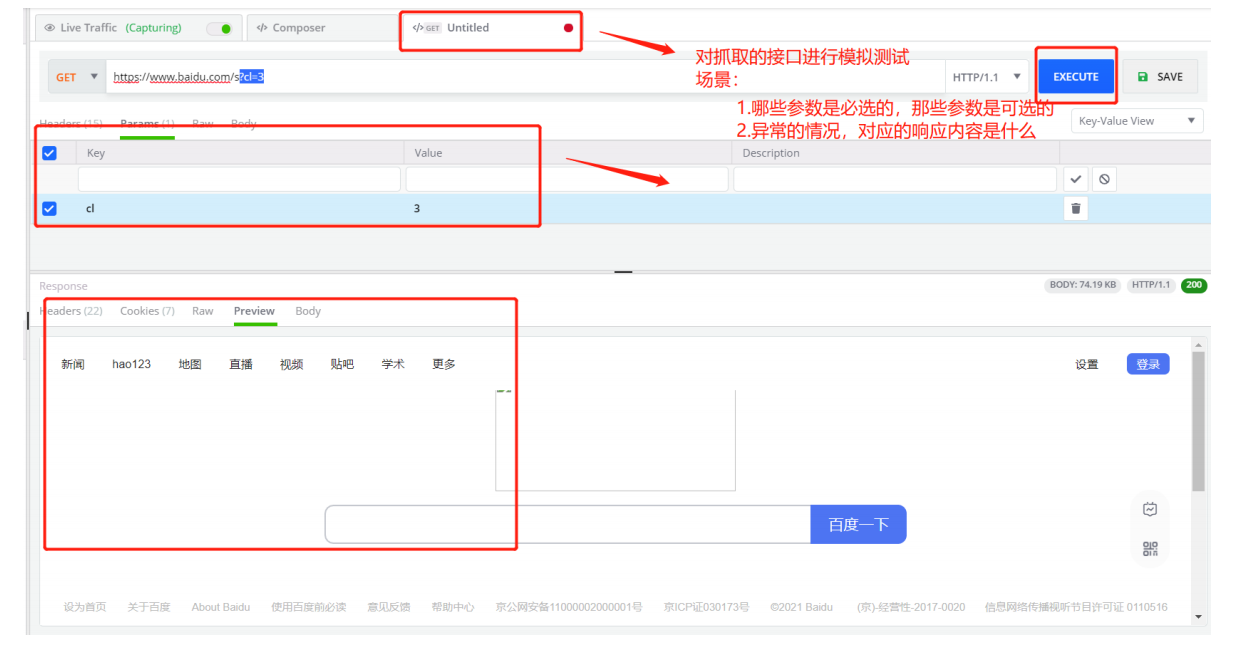Click the scrollbar up arrow in the preview

tap(1198, 345)
